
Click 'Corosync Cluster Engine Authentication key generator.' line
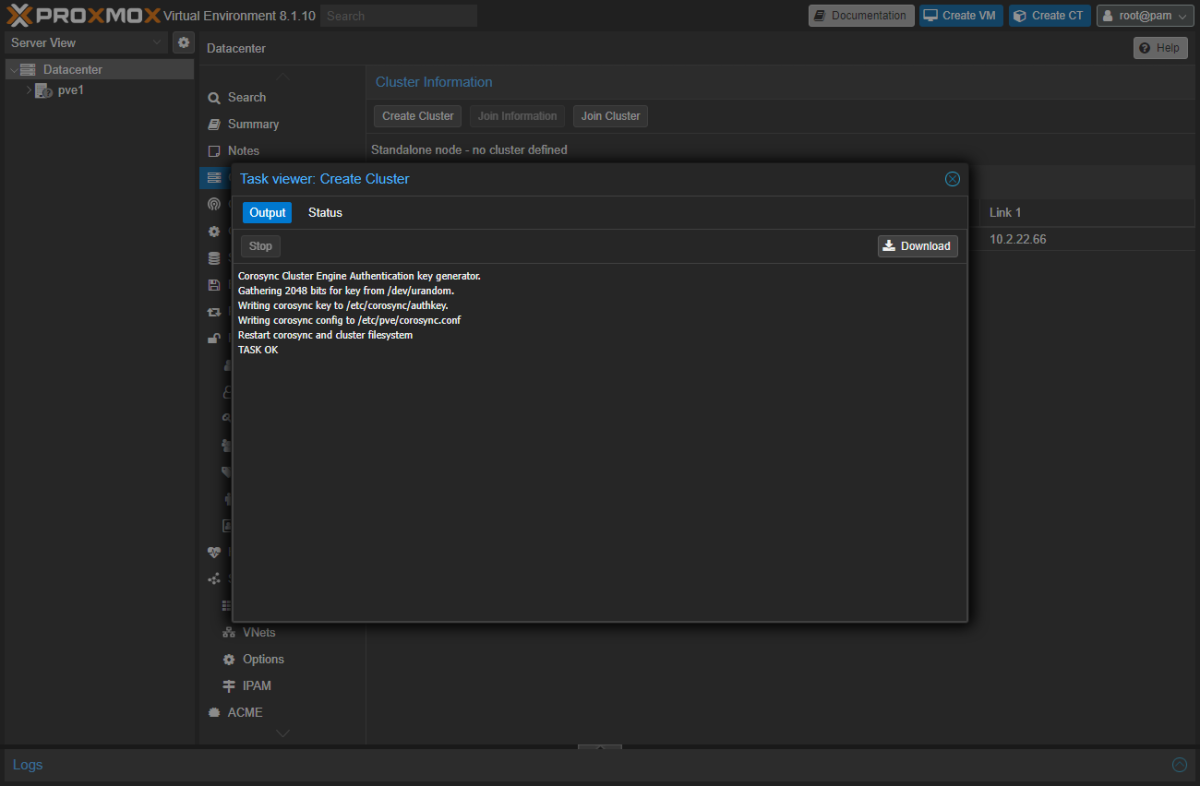click(359, 276)
